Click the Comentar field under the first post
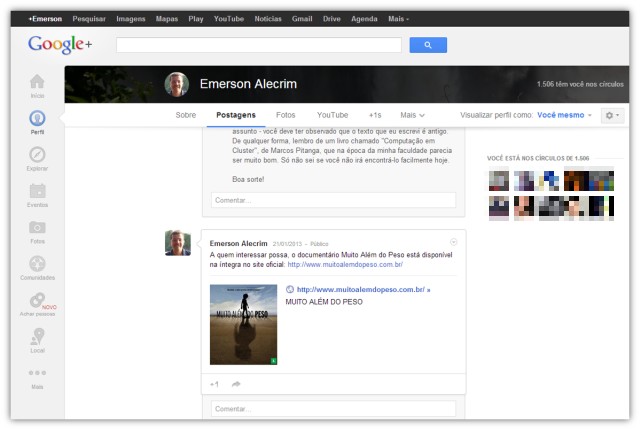Image resolution: width=640 pixels, height=430 pixels. coord(333,200)
